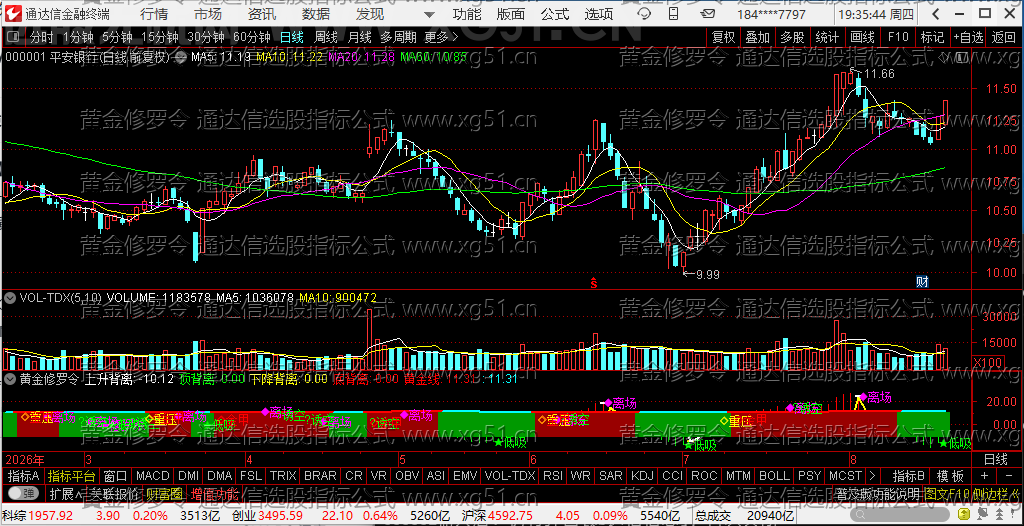
Task: Click the 多股 button
Action: pos(793,37)
